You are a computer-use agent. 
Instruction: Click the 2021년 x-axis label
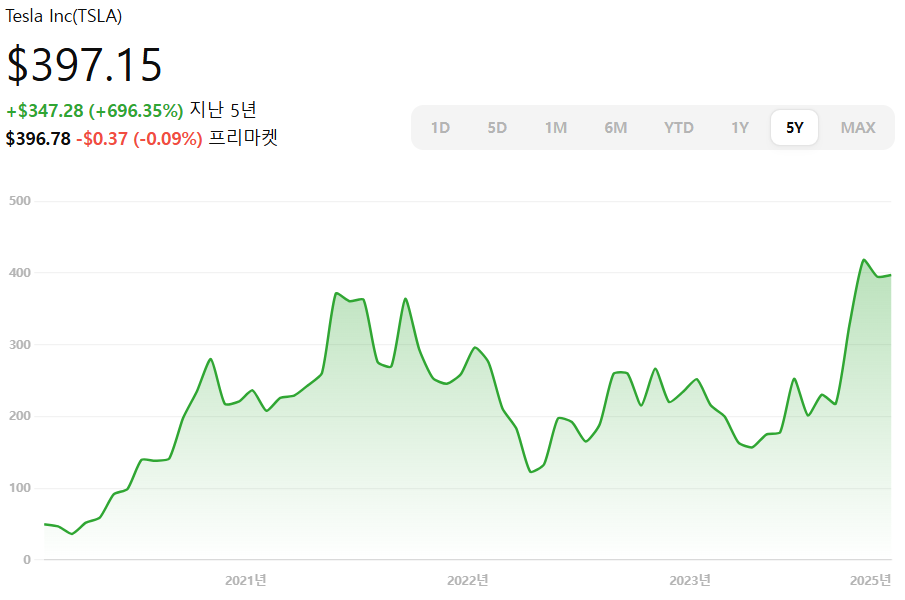point(246,580)
